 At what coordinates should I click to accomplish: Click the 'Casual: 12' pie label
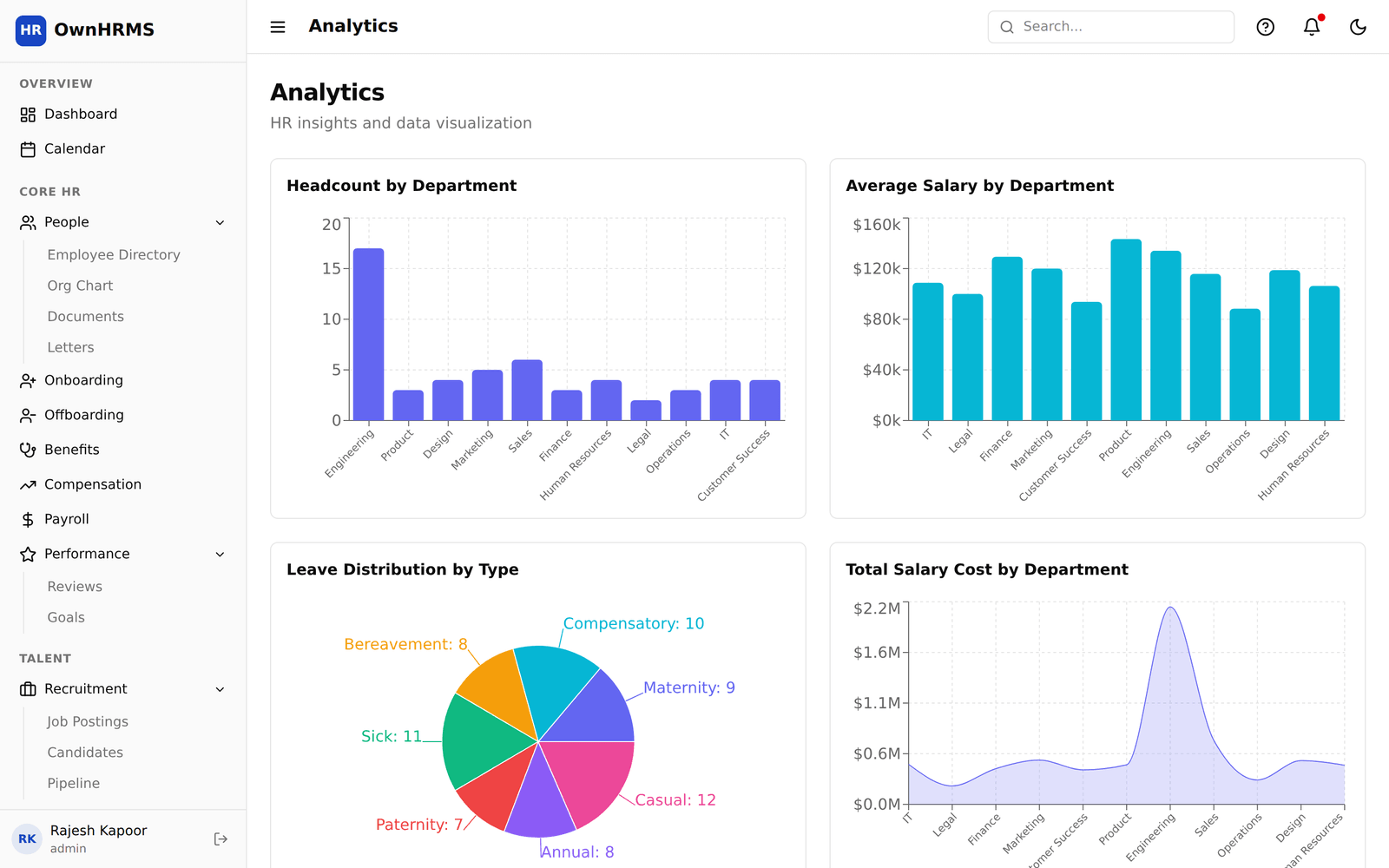(675, 800)
